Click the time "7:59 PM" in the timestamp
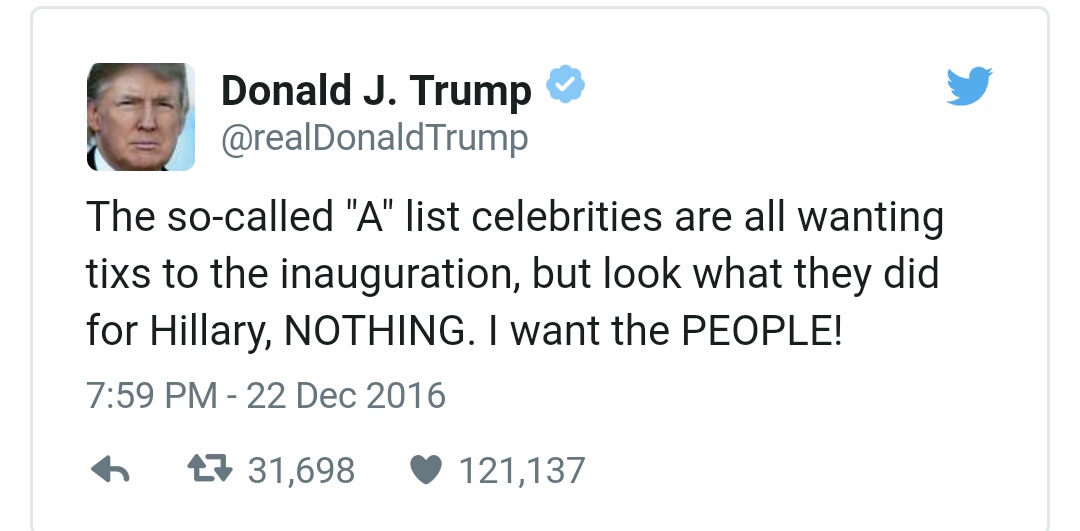The height and width of the screenshot is (531, 1080). (151, 395)
